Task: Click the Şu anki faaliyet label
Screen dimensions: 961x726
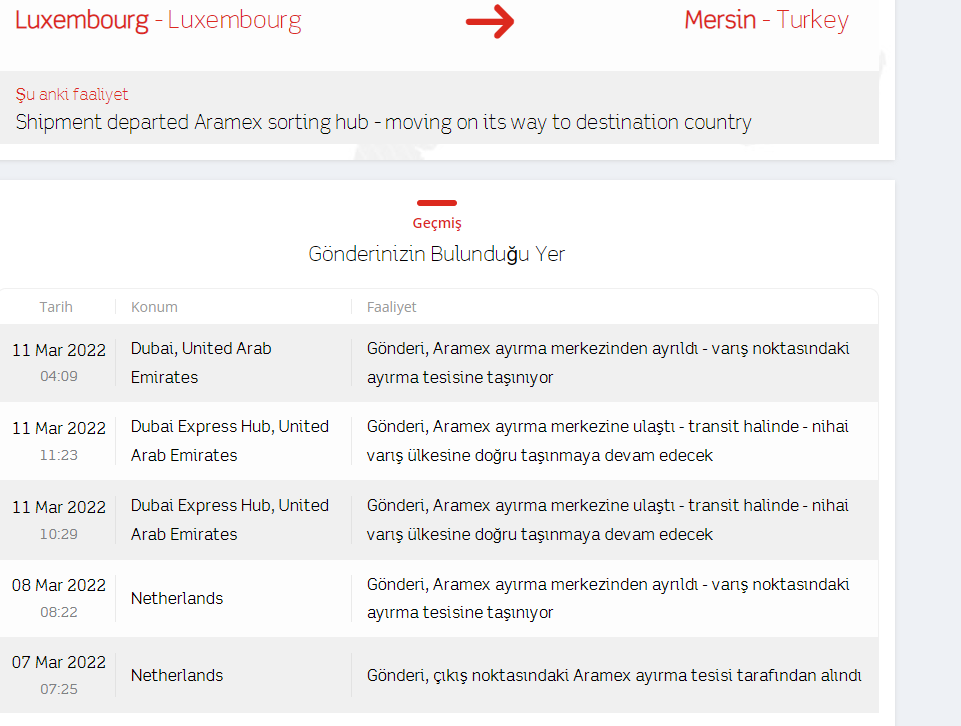Action: [x=72, y=94]
